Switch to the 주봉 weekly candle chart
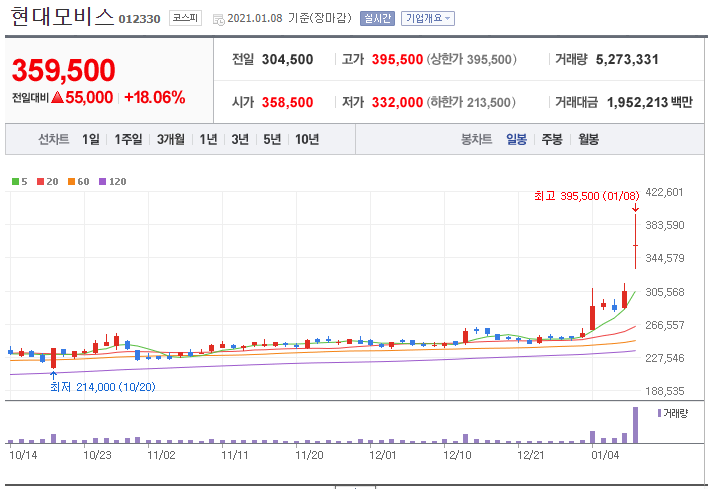 pyautogui.click(x=552, y=139)
